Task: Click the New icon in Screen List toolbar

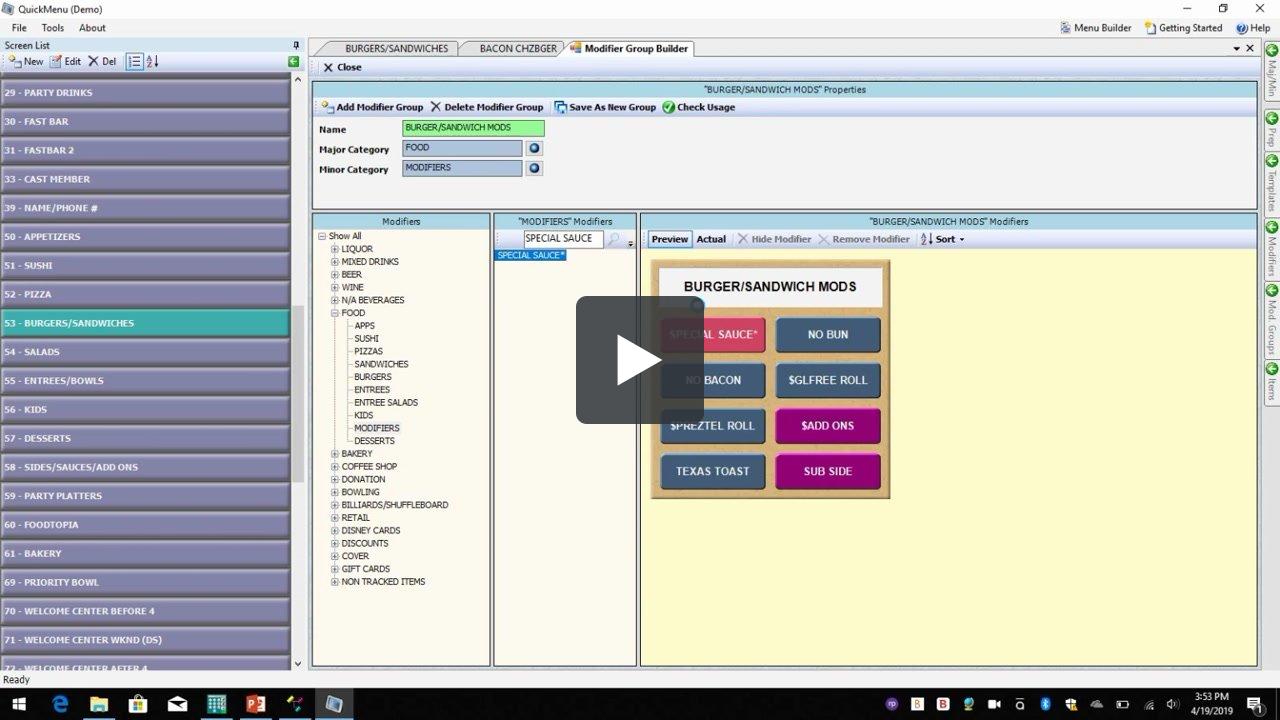Action: click(23, 61)
